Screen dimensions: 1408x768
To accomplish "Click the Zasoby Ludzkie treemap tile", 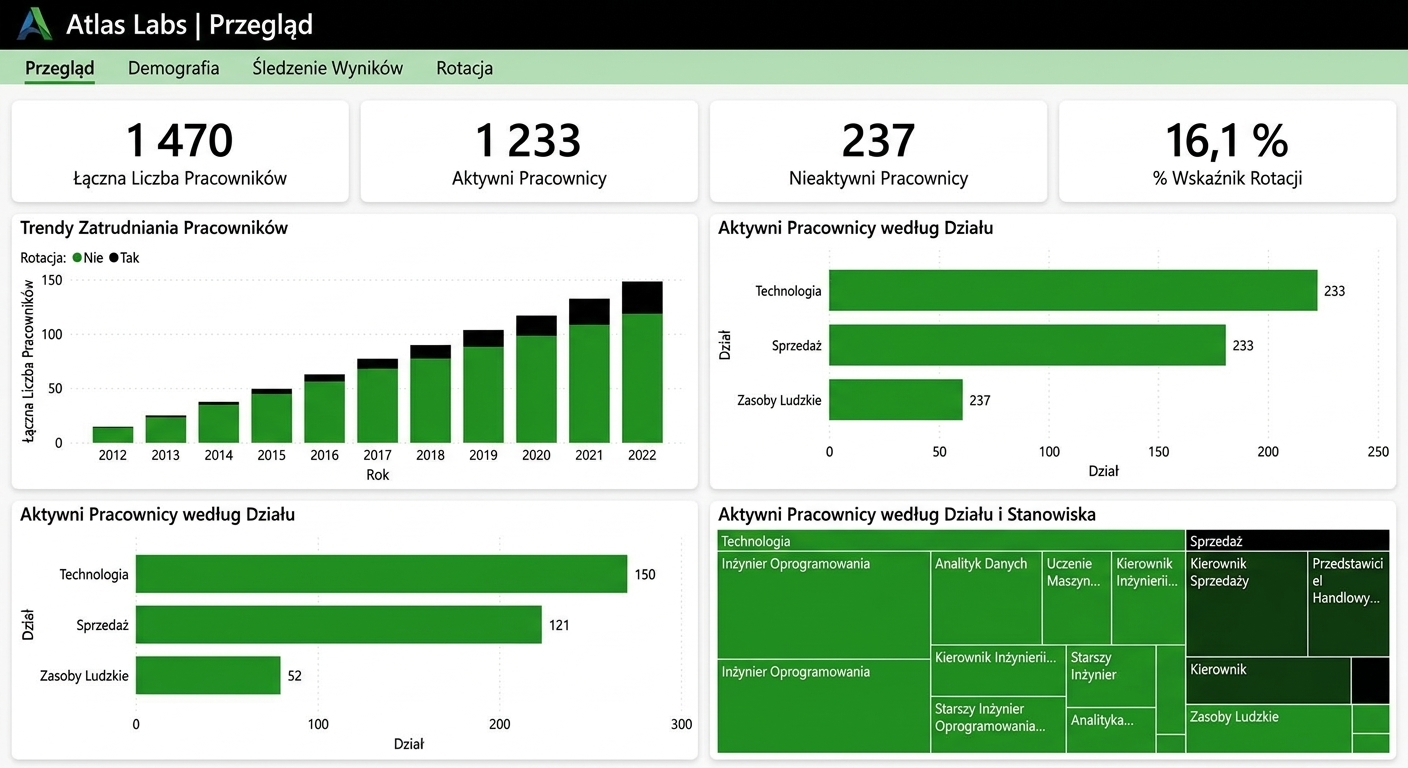I will (1268, 729).
